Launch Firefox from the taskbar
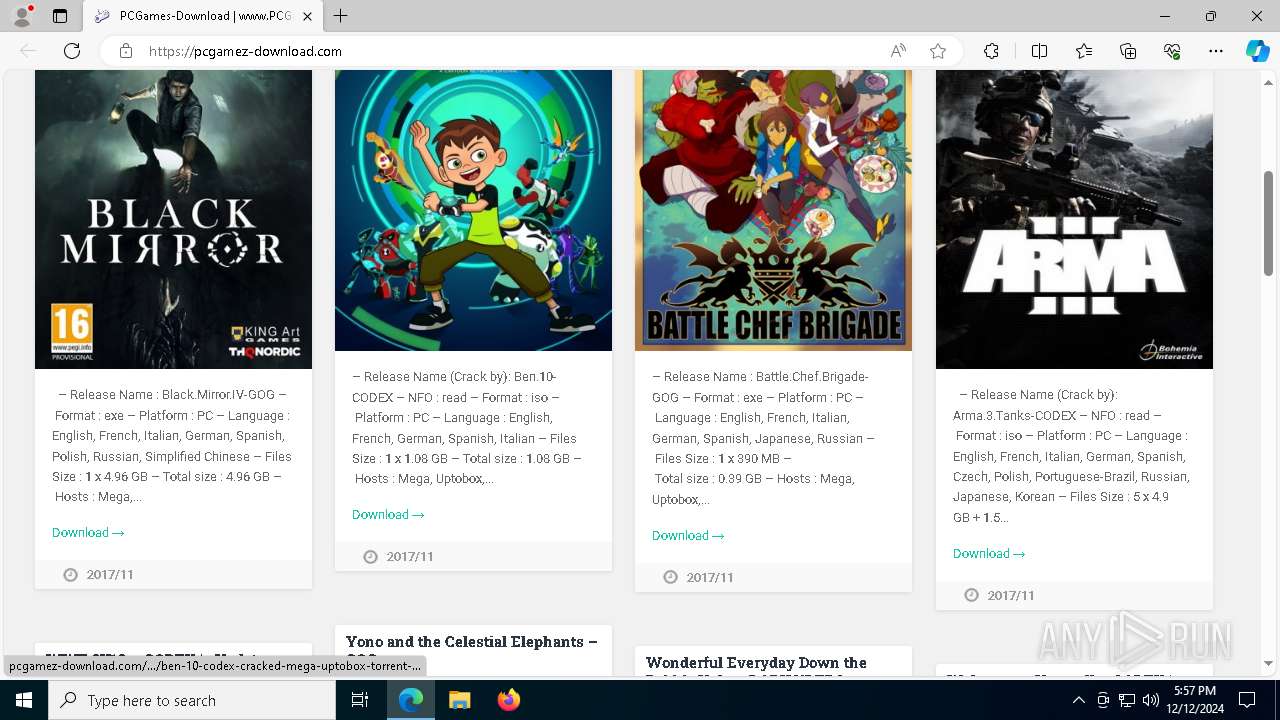1280x720 pixels. point(508,700)
